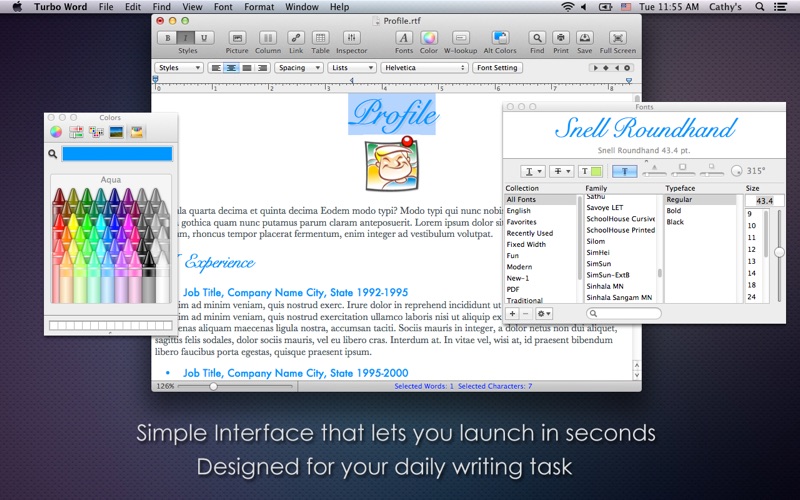This screenshot has height=500, width=800.
Task: Click the Print toolbar icon
Action: 561,38
